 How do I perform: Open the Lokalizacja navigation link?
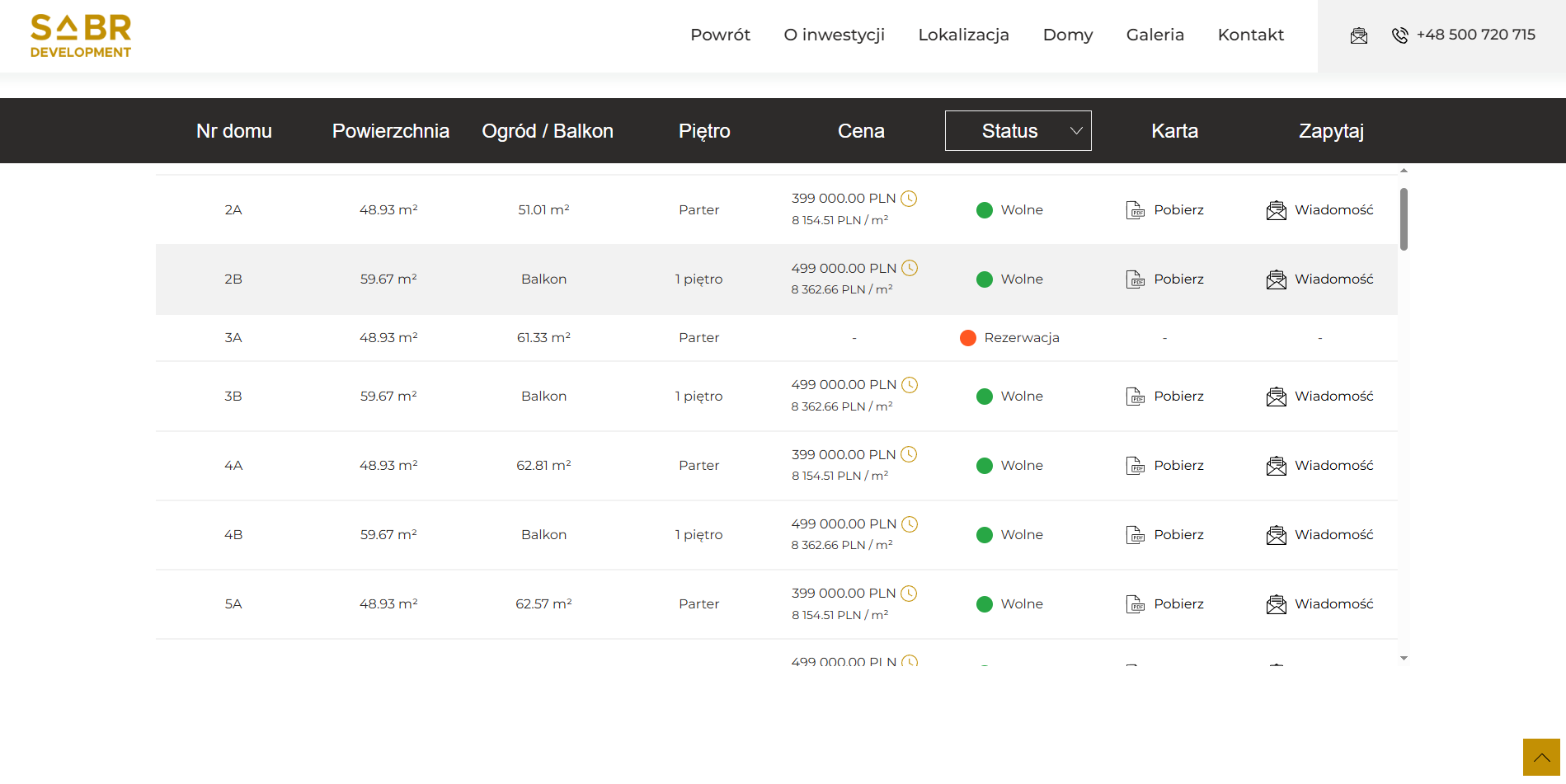(963, 35)
